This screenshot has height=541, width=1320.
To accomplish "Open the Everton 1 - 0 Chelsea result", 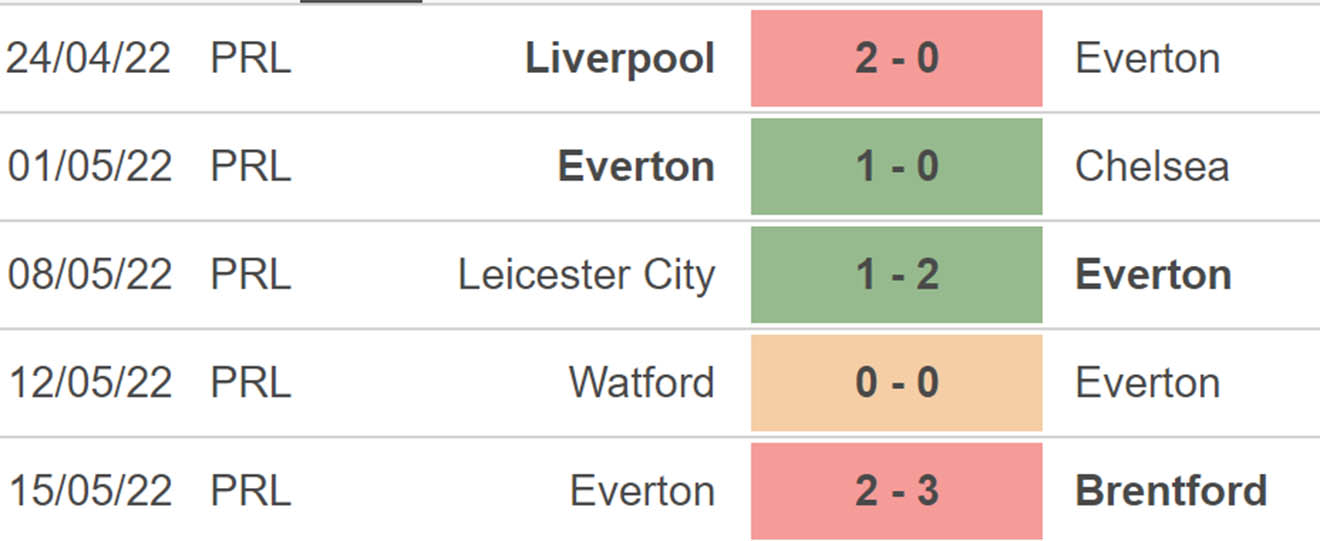I will (x=896, y=166).
